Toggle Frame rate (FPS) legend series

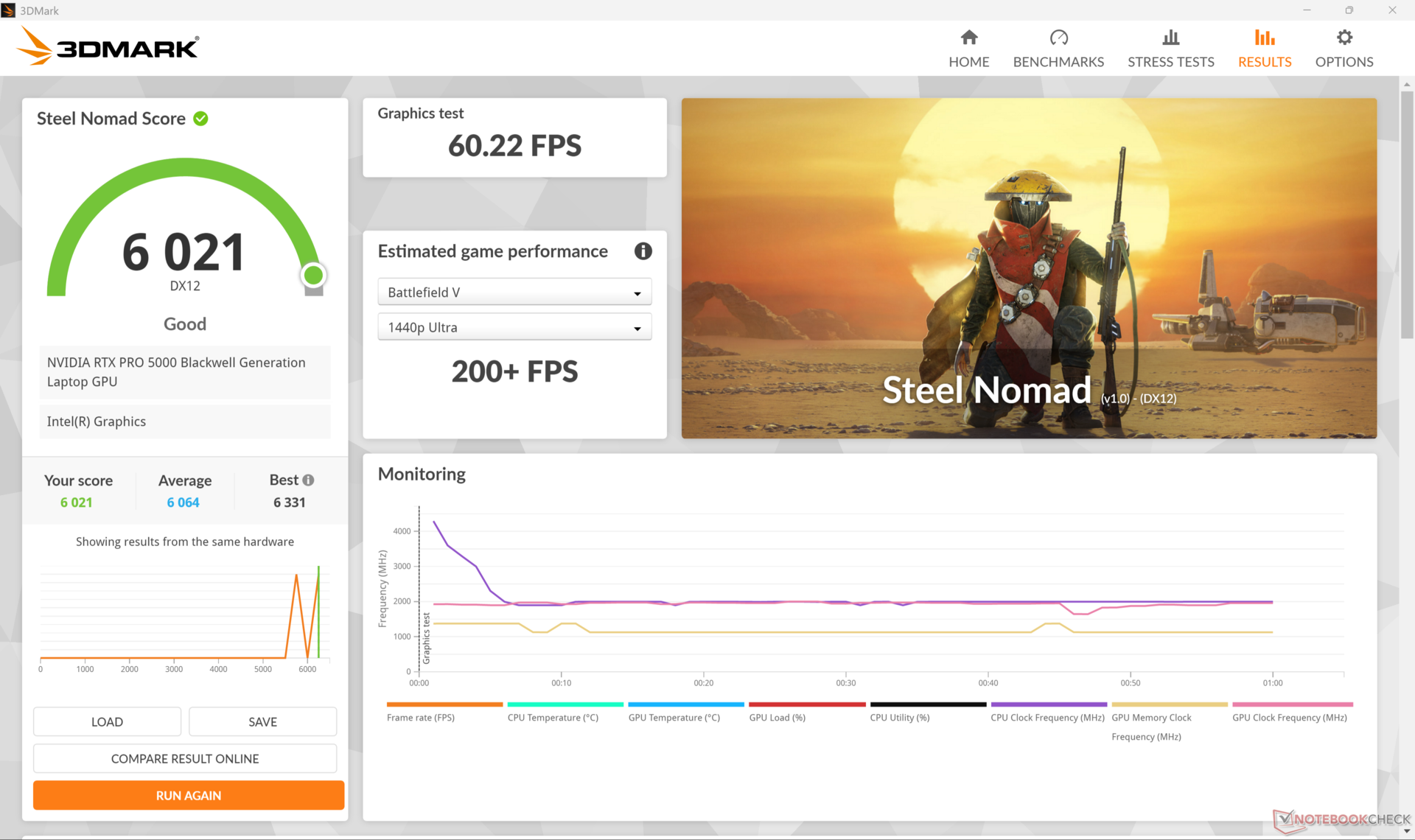tap(420, 717)
